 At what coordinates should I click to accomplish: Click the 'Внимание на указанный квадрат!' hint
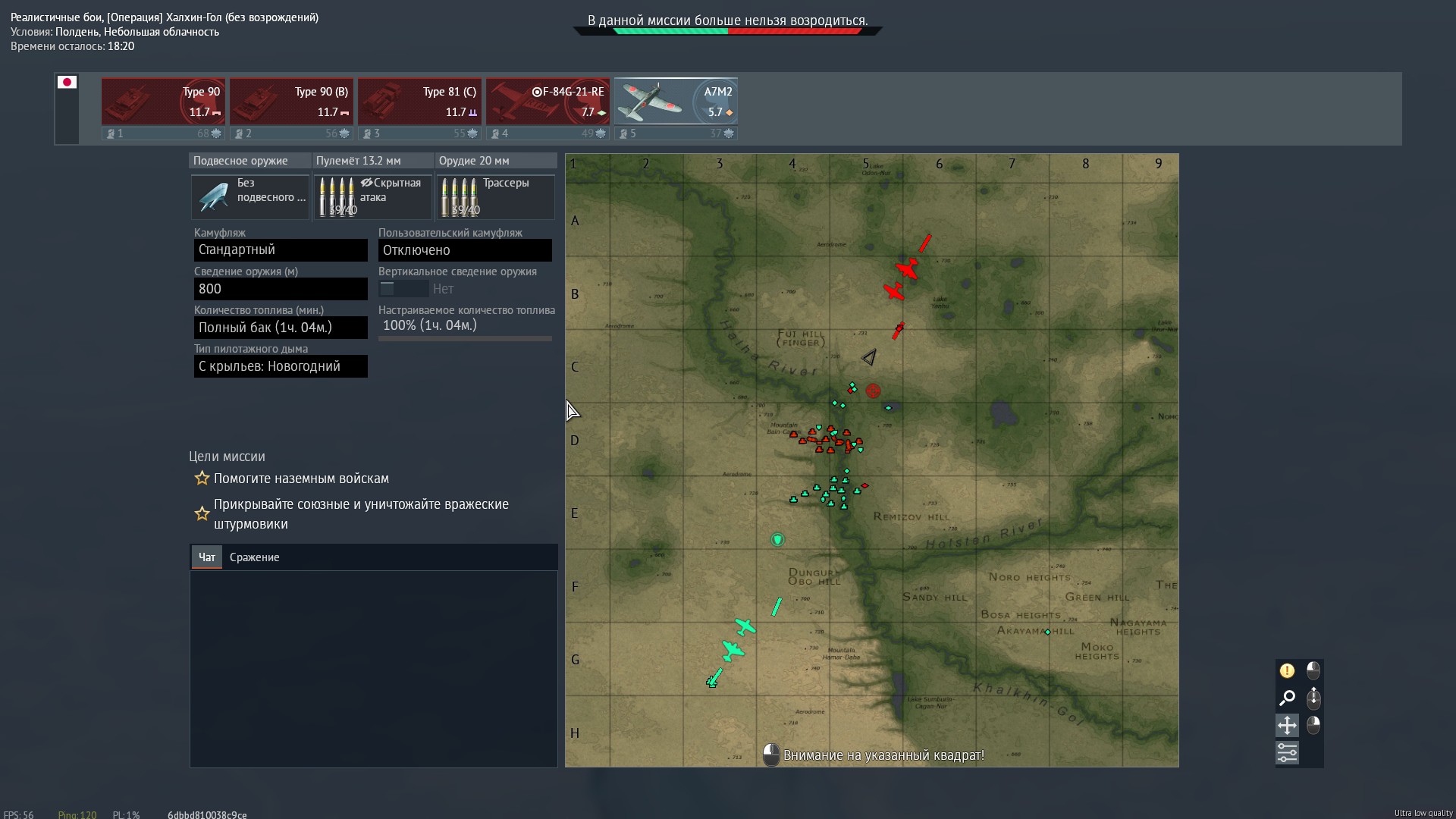[883, 755]
